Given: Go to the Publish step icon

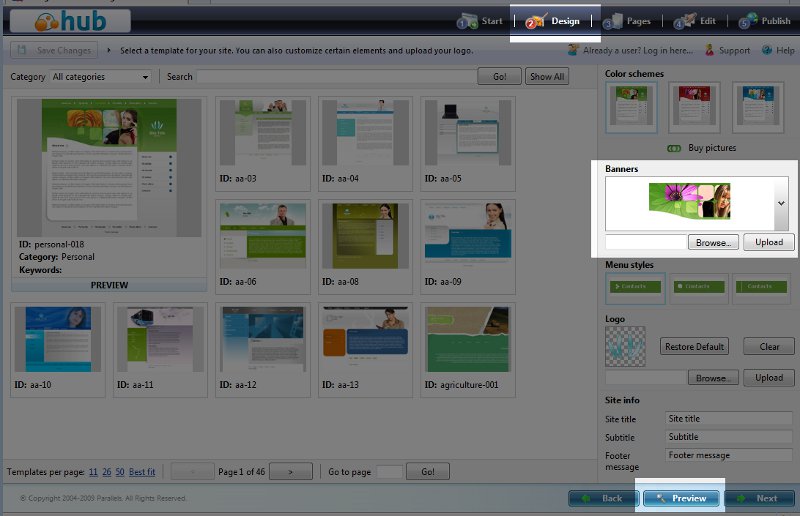Looking at the screenshot, I should (x=748, y=21).
